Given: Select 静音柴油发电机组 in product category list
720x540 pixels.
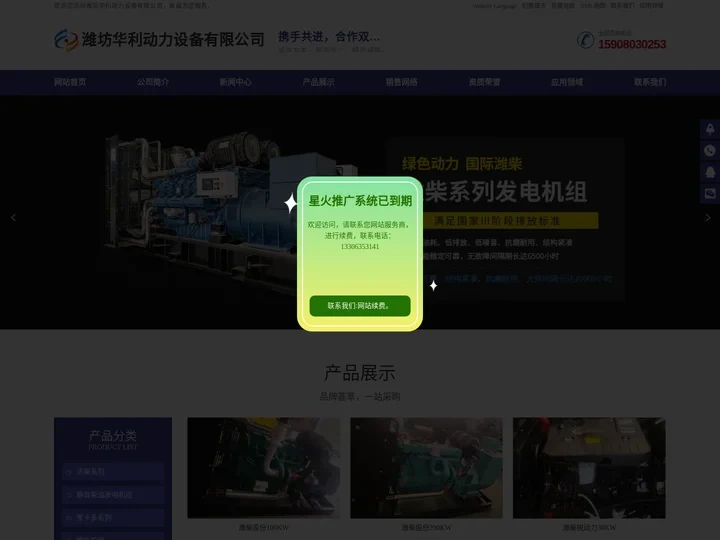Looking at the screenshot, I should (x=113, y=495).
